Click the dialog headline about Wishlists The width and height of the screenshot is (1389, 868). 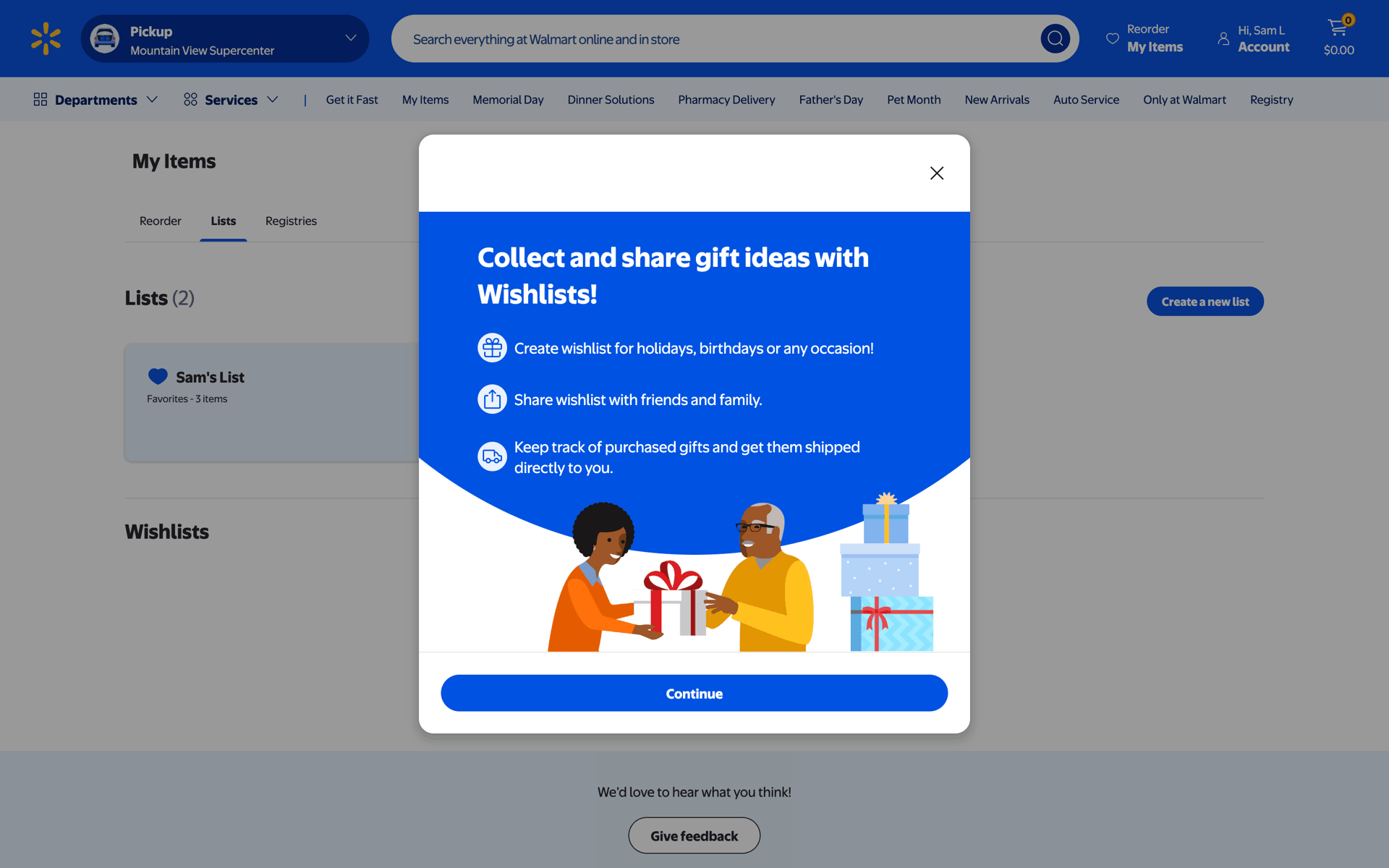673,276
